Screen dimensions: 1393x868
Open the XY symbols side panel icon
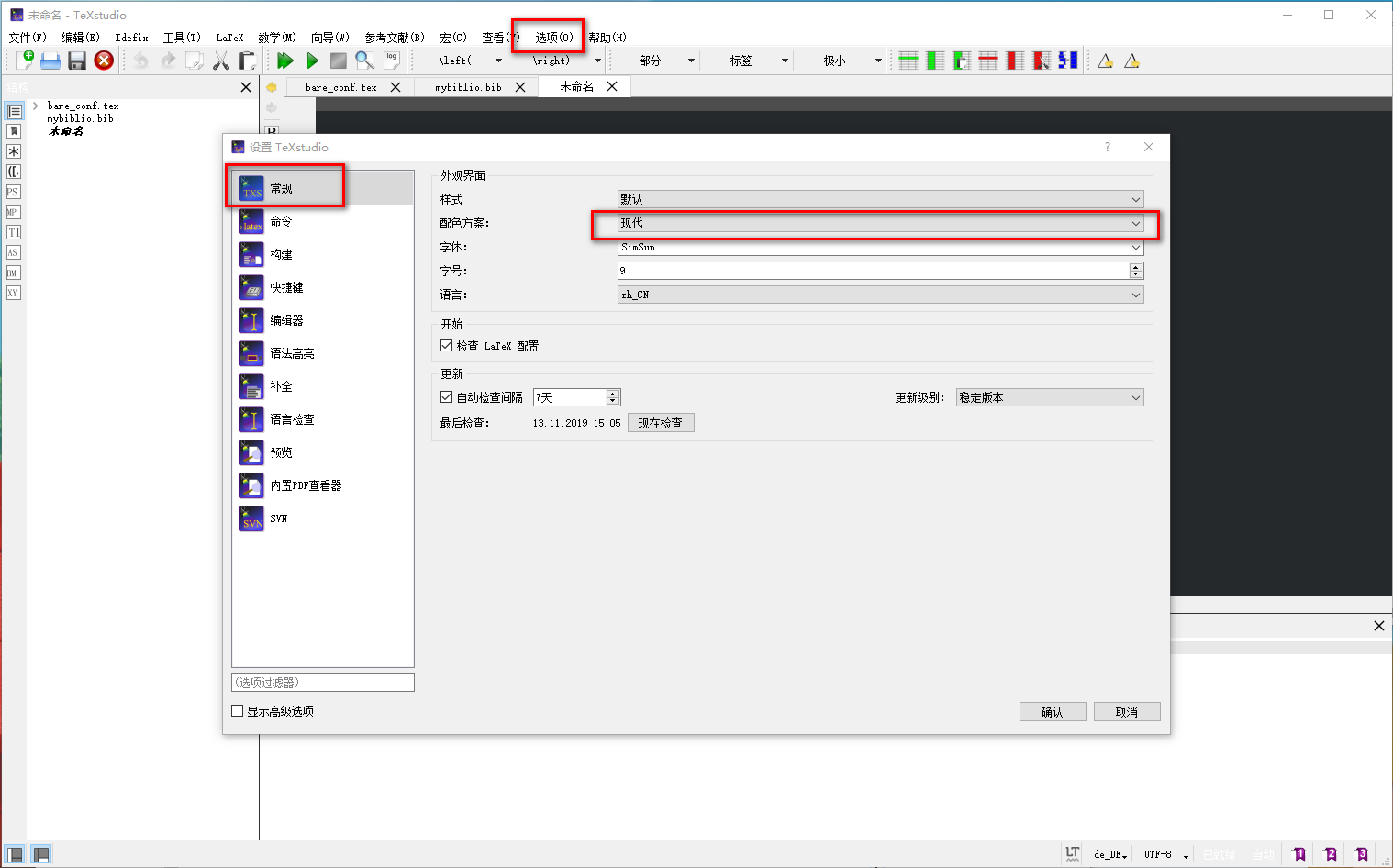click(x=13, y=293)
